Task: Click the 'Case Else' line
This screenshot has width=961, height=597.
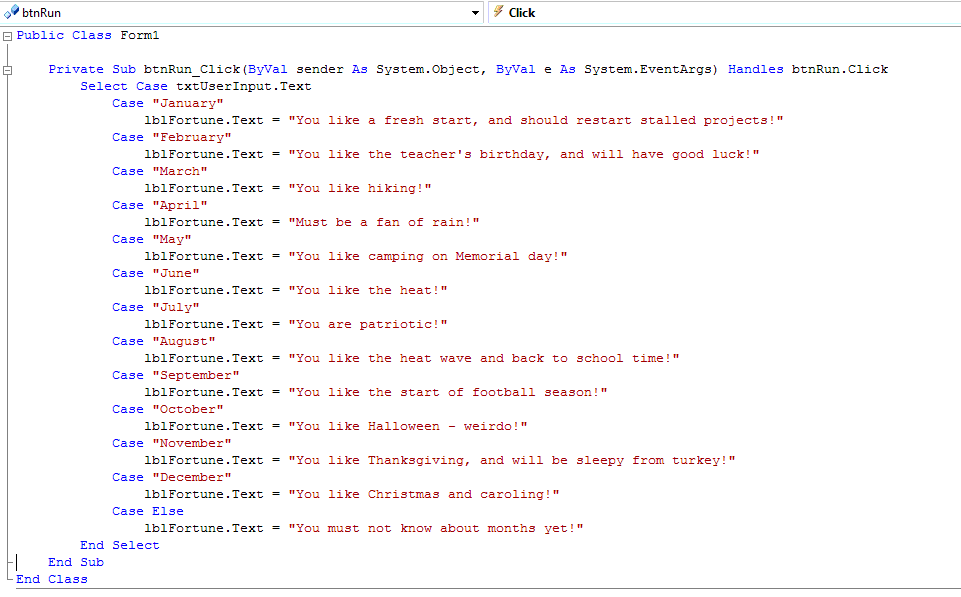Action: click(148, 512)
